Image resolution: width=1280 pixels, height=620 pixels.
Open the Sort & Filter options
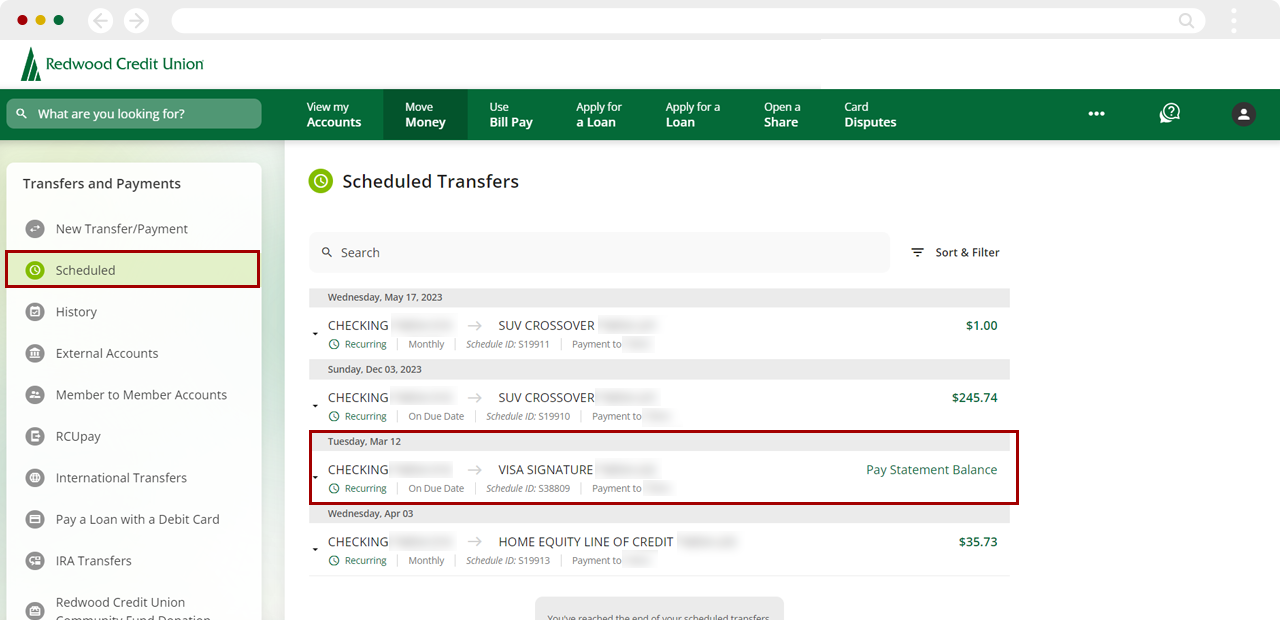[x=955, y=253]
